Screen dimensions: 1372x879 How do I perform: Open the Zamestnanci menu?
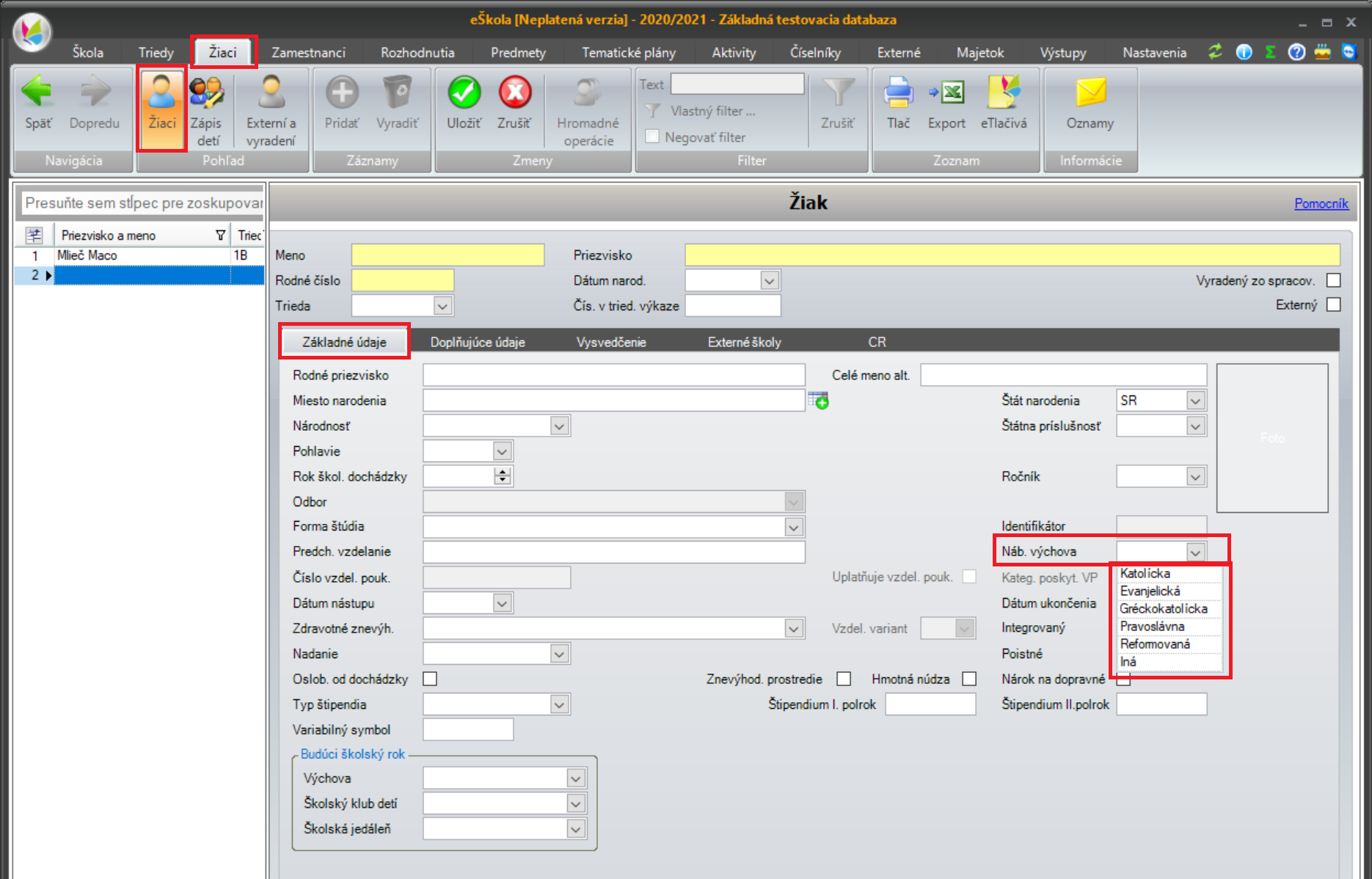[308, 52]
